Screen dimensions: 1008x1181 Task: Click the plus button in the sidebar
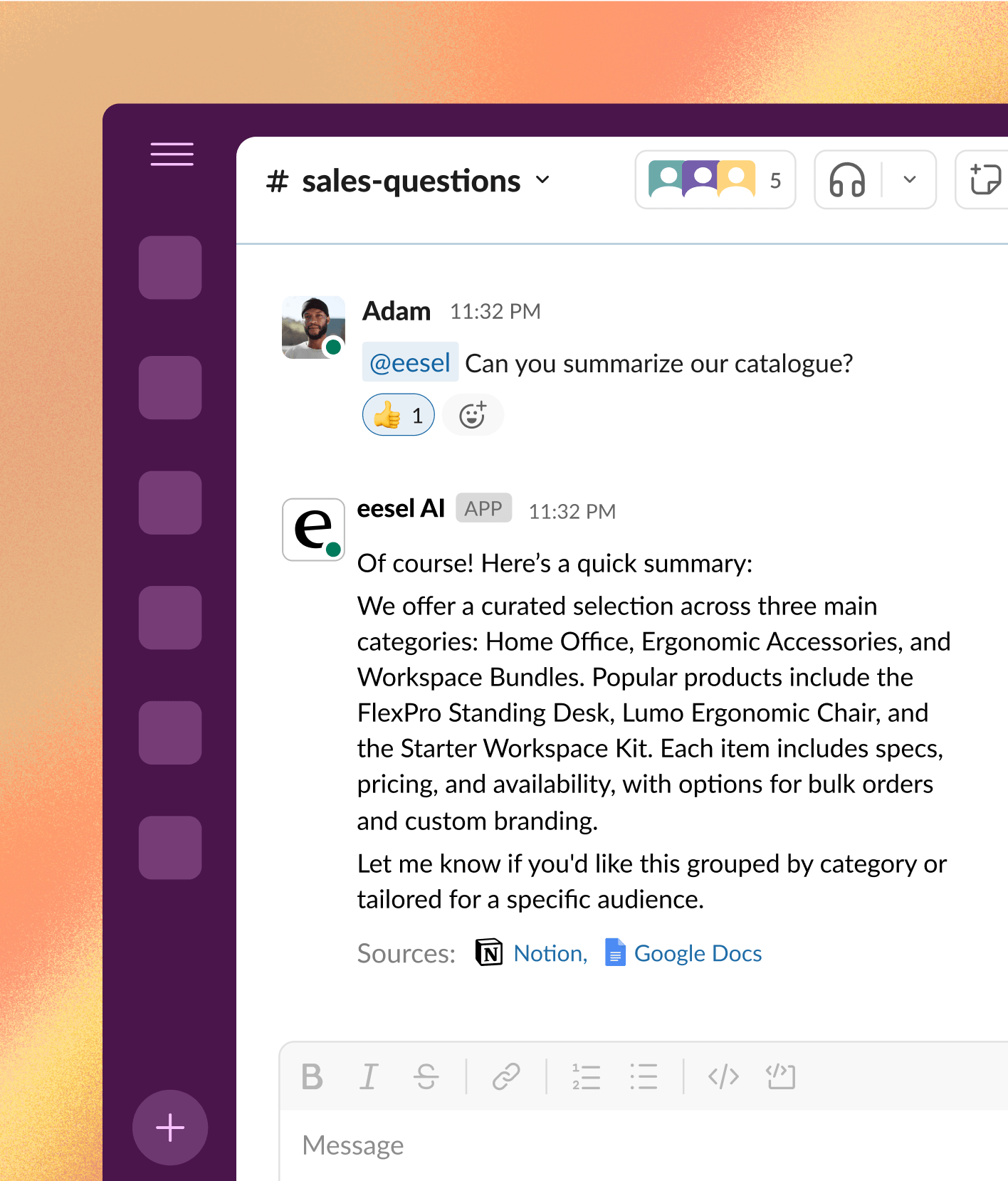[170, 1128]
